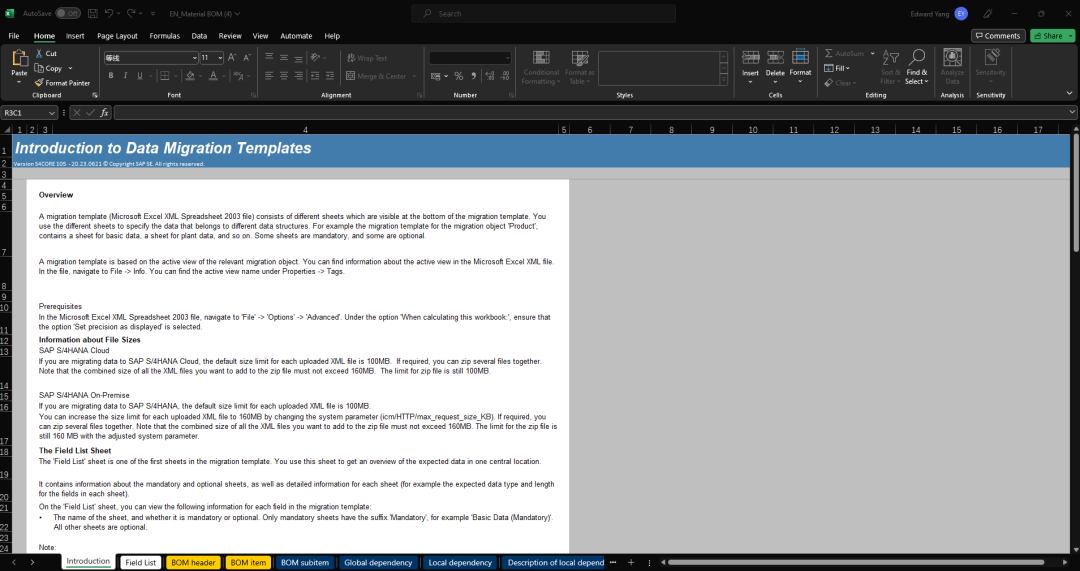Click the decrease decimal icon
The height and width of the screenshot is (571, 1080).
[x=505, y=76]
